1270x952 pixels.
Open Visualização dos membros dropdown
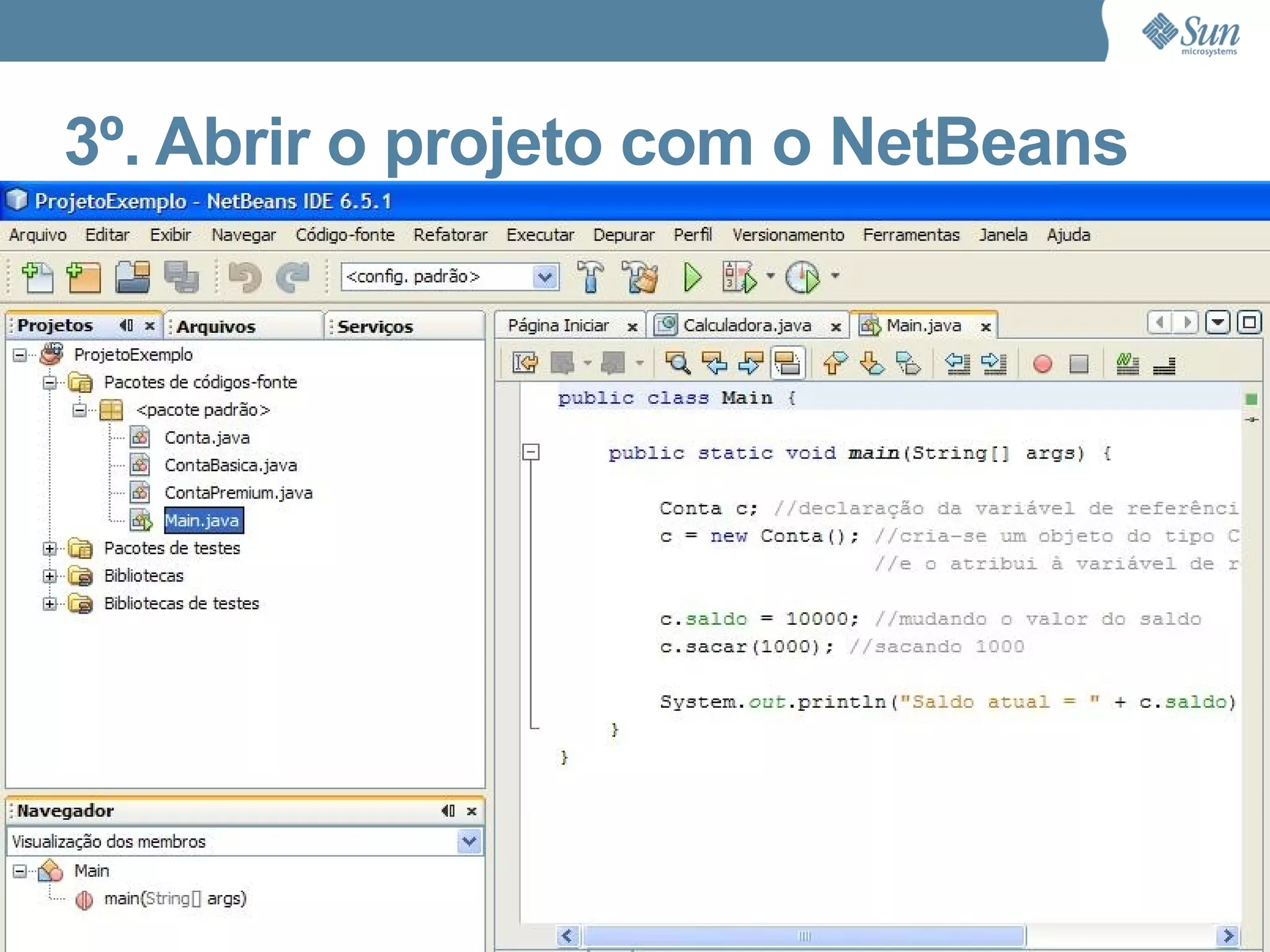[469, 841]
